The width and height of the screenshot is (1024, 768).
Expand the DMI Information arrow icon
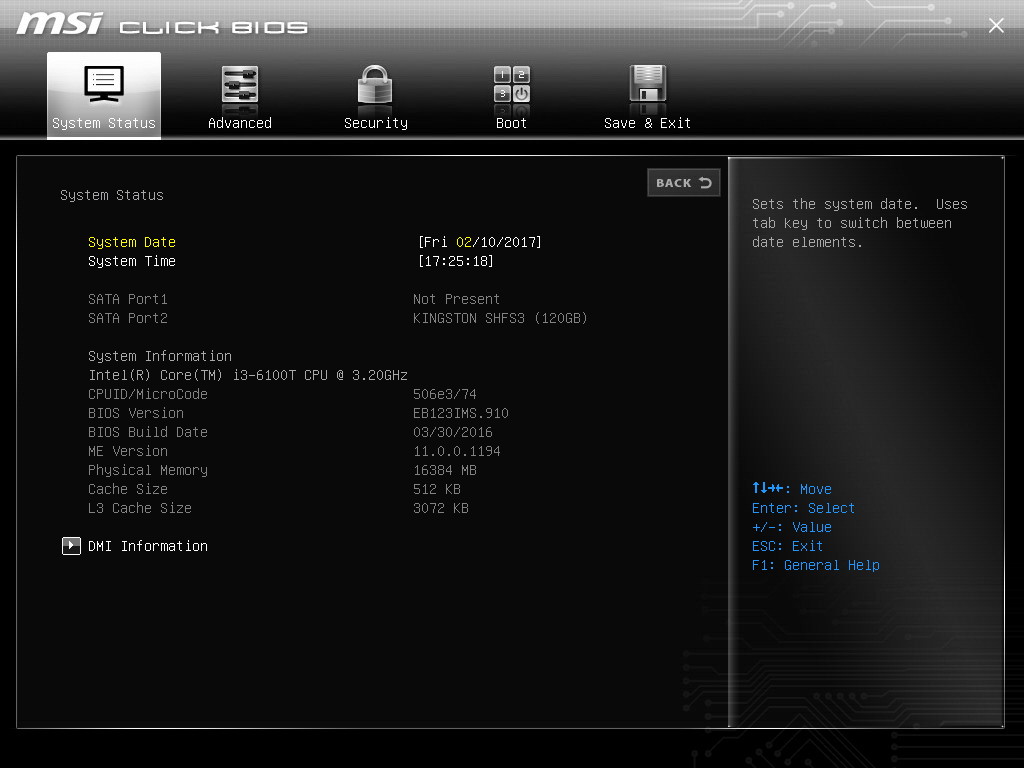pyautogui.click(x=71, y=546)
